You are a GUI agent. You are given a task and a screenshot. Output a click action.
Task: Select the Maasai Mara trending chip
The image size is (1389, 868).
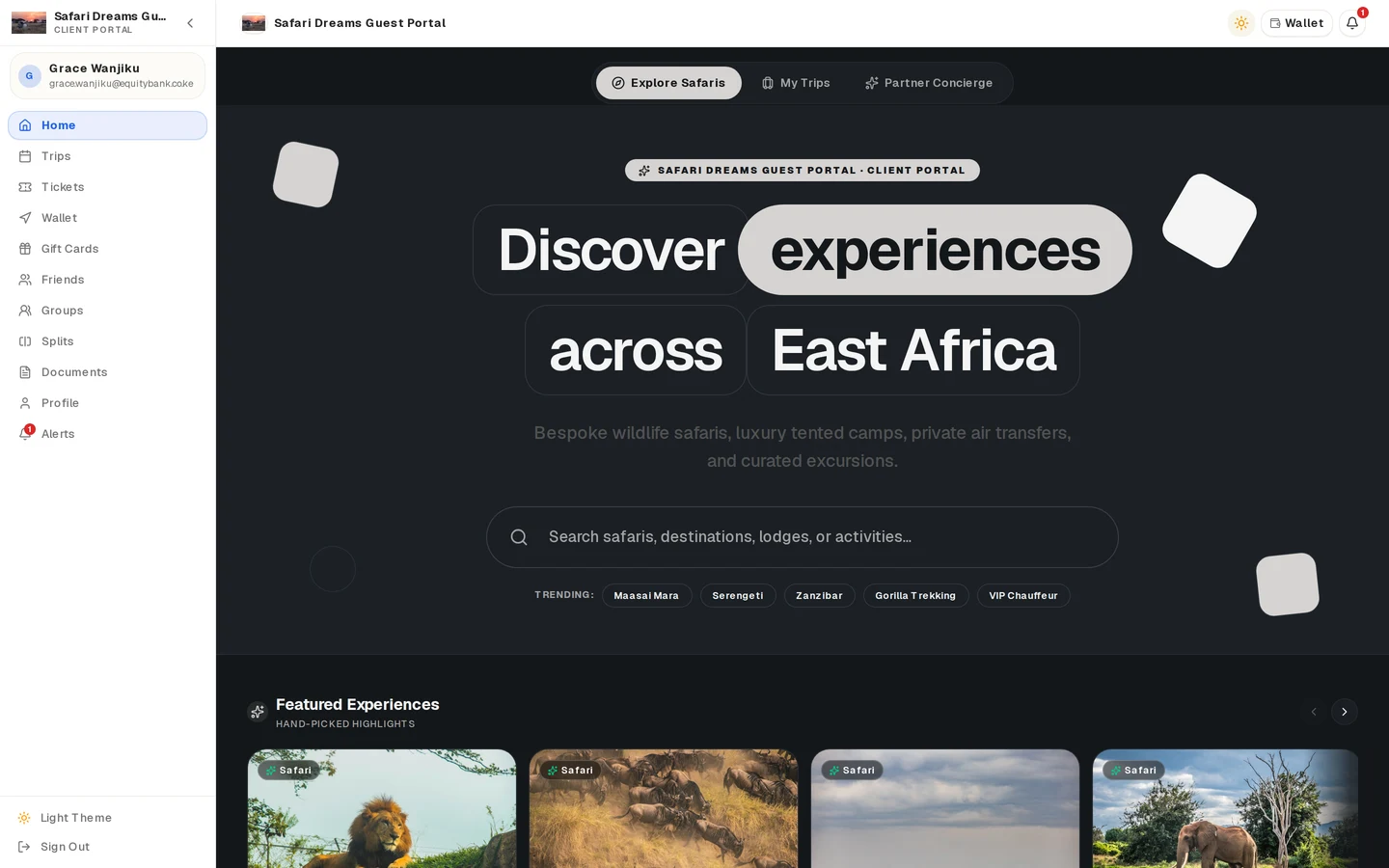(646, 596)
